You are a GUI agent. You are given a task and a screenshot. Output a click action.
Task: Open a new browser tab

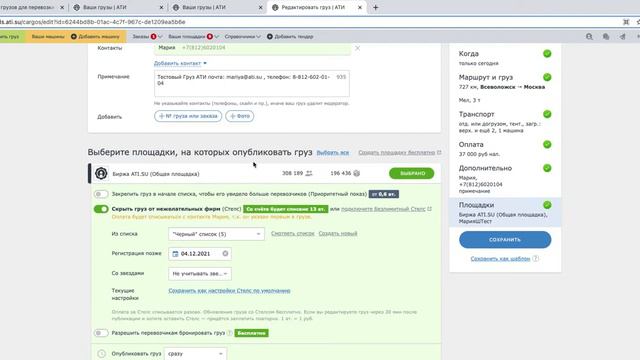[376, 7]
